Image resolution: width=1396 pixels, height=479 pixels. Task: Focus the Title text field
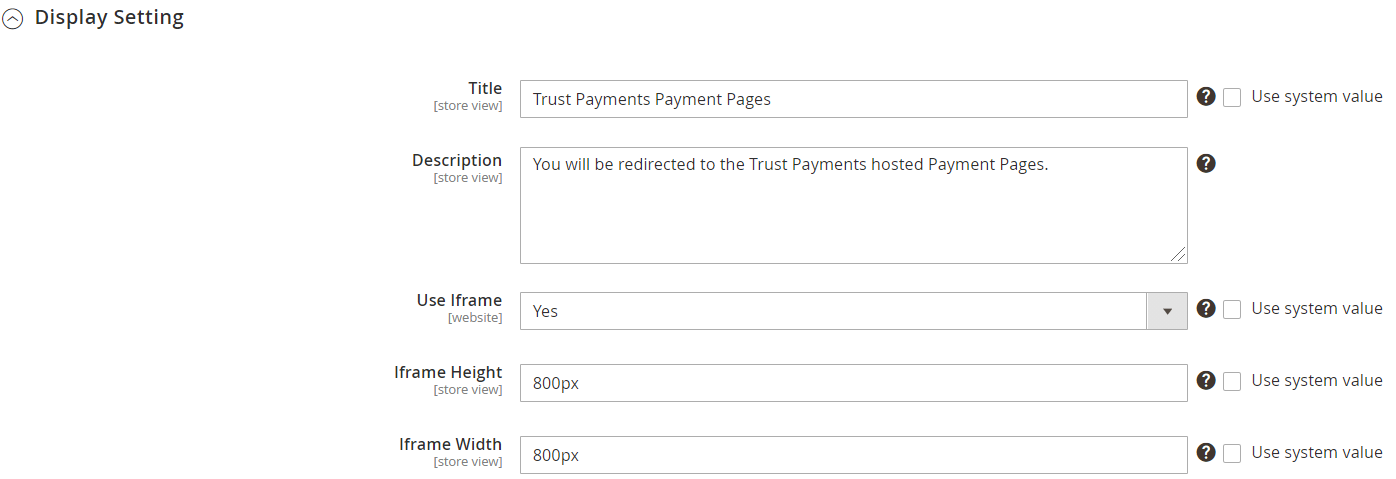pyautogui.click(x=853, y=99)
